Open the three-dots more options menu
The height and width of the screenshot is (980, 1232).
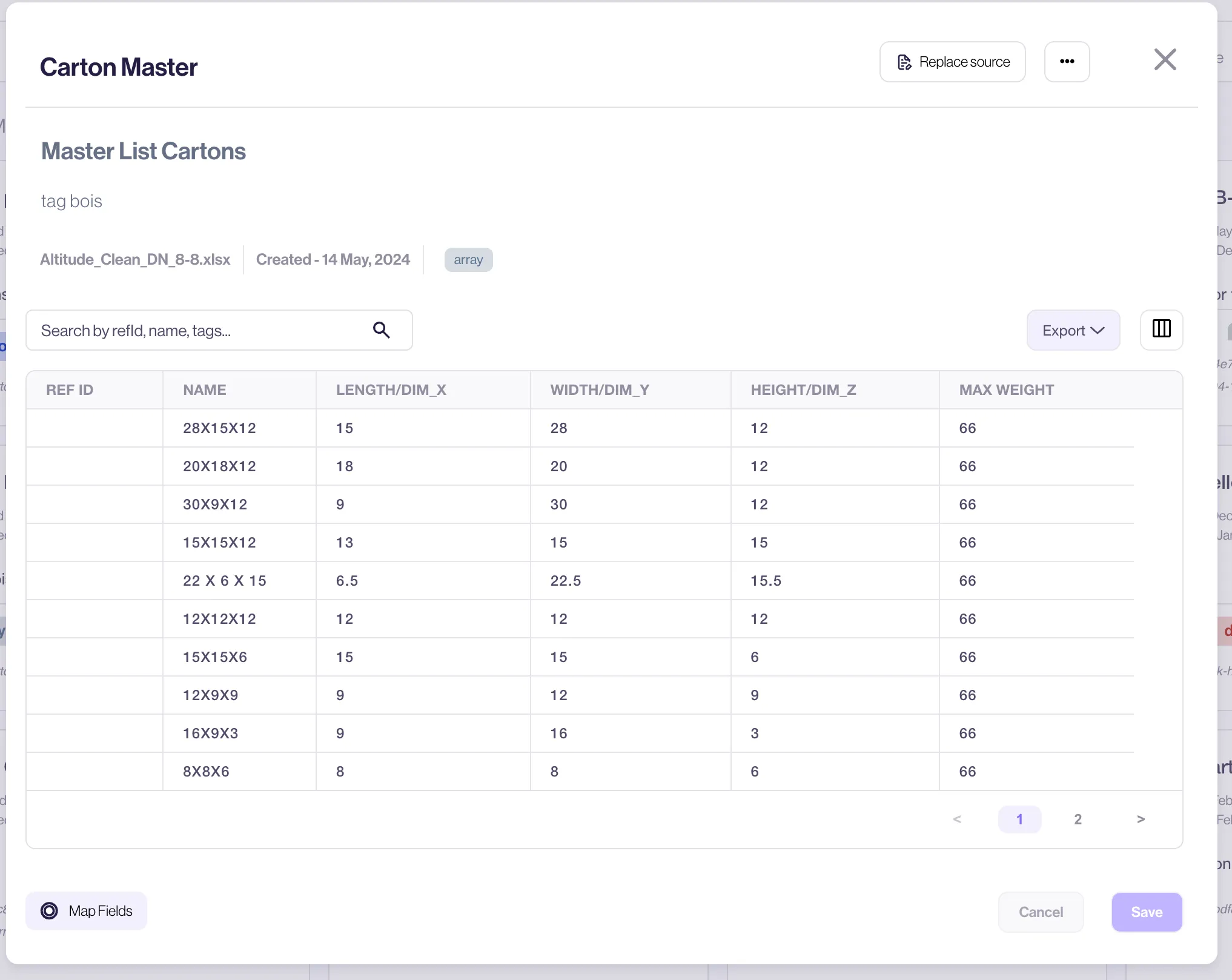[x=1067, y=62]
